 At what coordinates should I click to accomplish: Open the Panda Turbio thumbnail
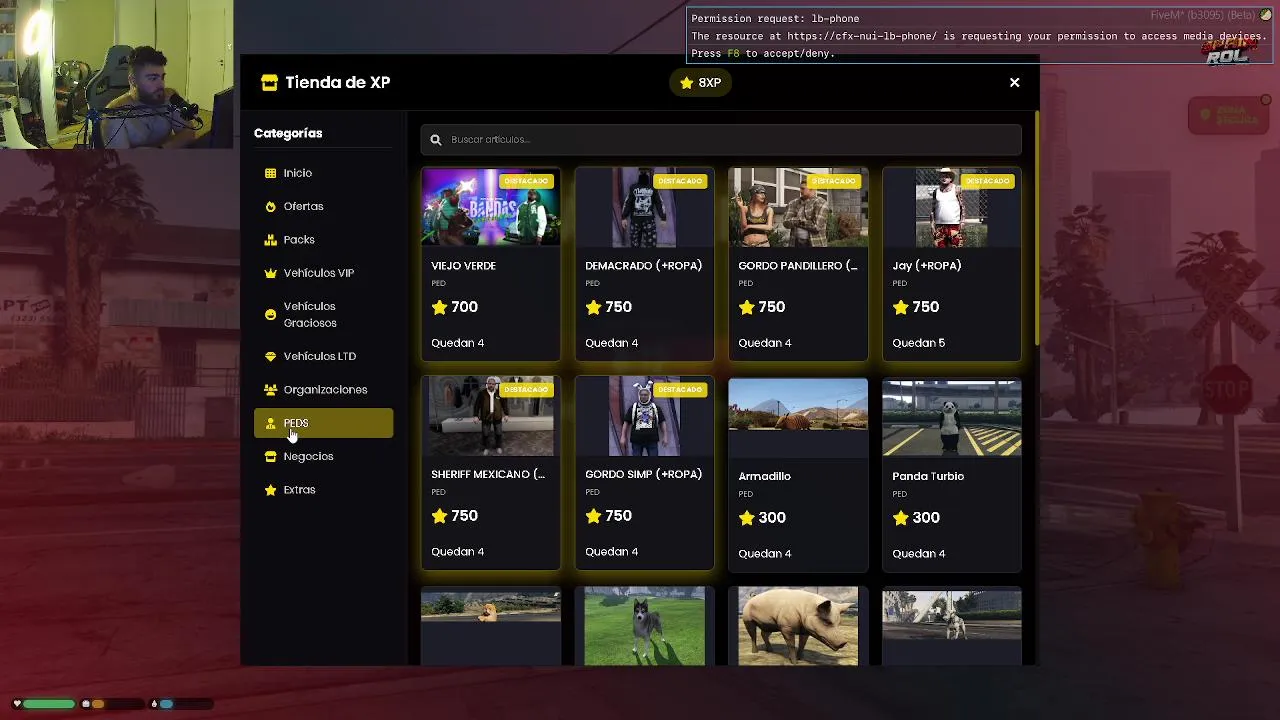952,417
